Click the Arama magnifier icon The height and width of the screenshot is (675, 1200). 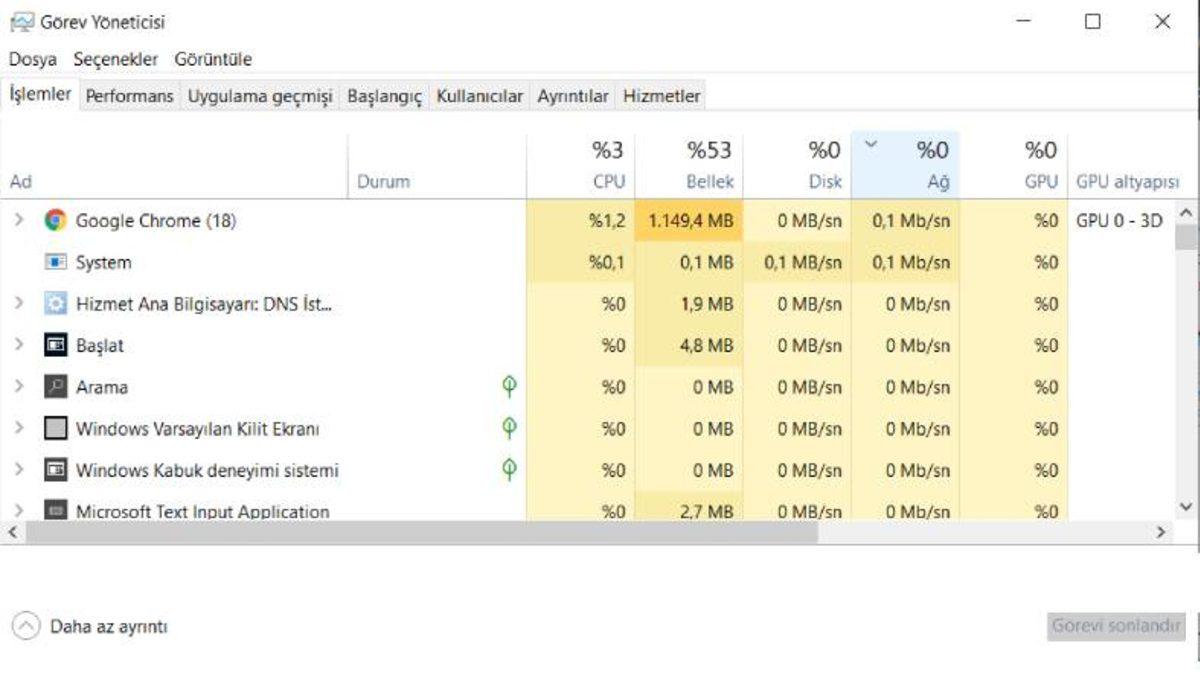pyautogui.click(x=56, y=387)
